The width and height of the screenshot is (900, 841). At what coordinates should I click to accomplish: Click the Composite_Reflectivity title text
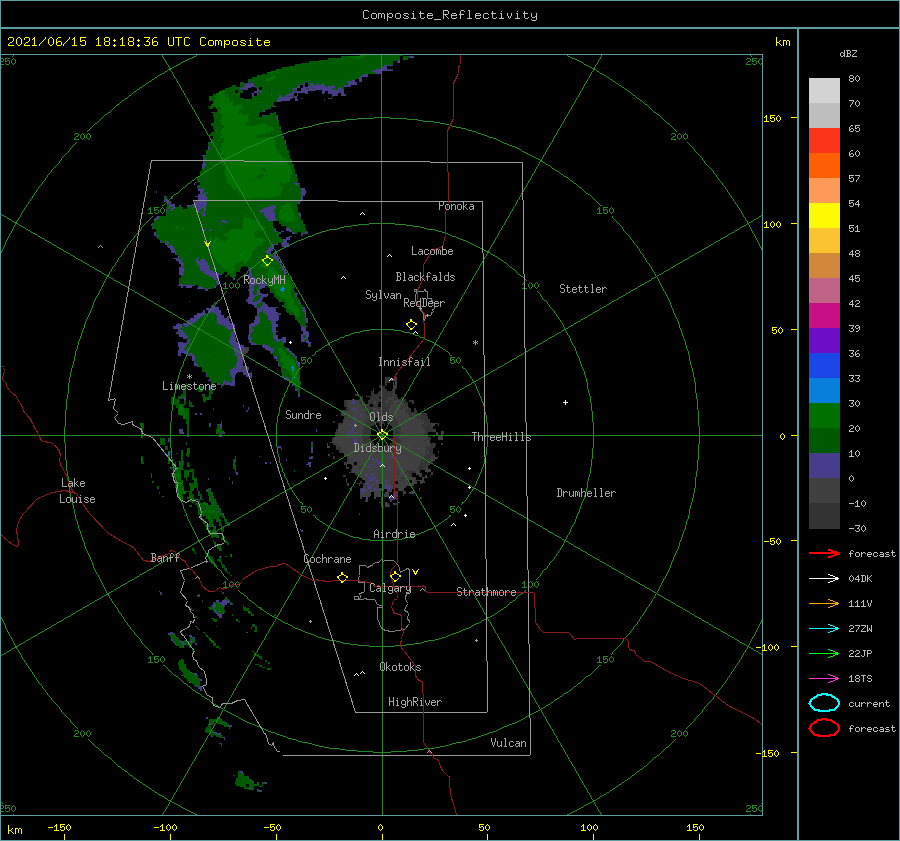(x=450, y=15)
